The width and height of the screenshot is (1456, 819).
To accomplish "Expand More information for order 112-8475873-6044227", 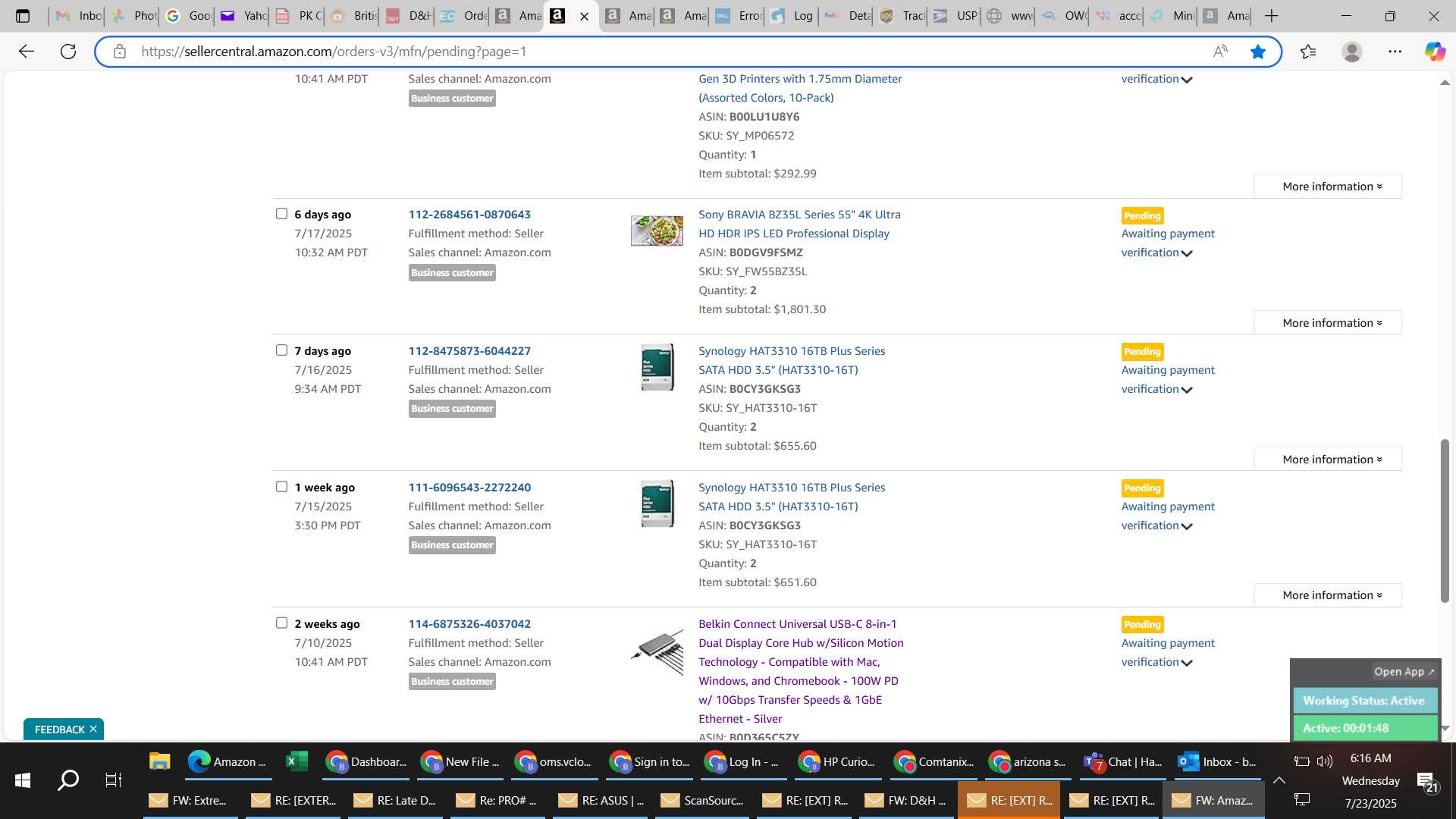I will click(x=1329, y=460).
